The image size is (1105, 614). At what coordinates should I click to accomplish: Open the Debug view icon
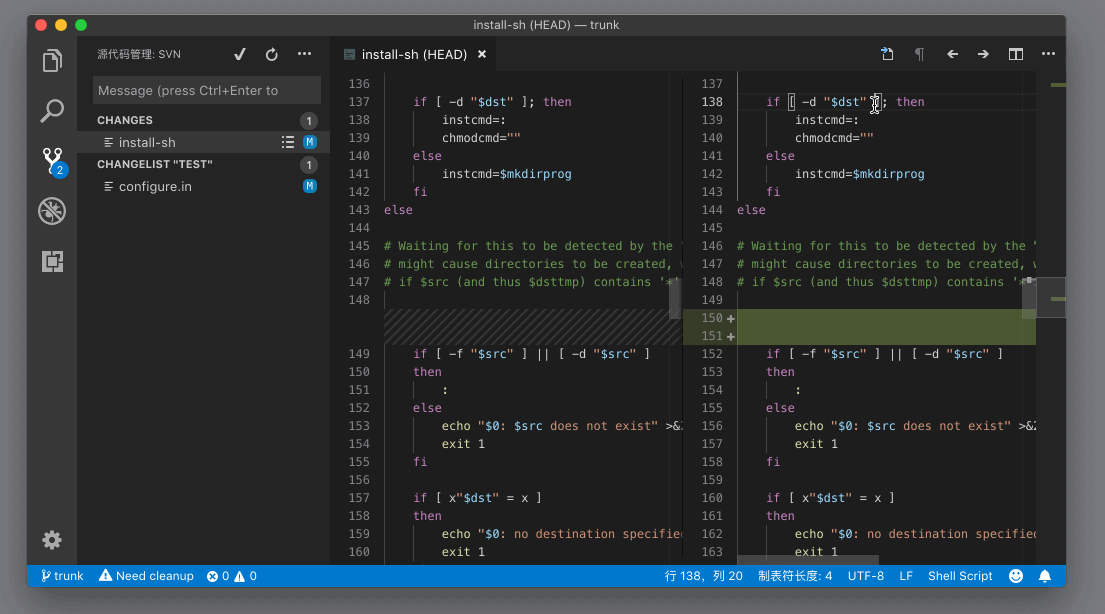52,210
